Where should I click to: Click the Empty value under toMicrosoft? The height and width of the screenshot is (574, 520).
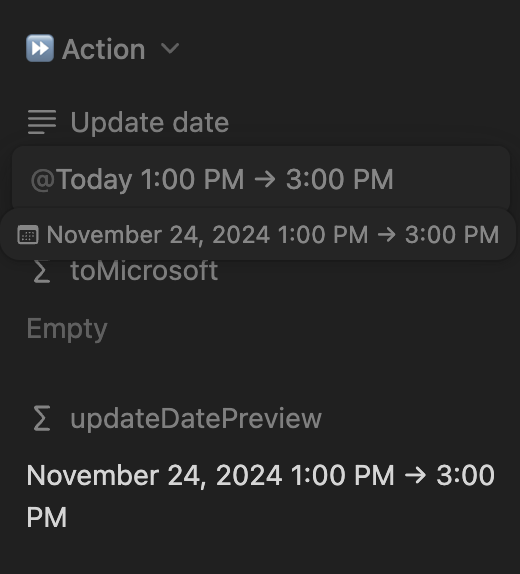(x=67, y=329)
